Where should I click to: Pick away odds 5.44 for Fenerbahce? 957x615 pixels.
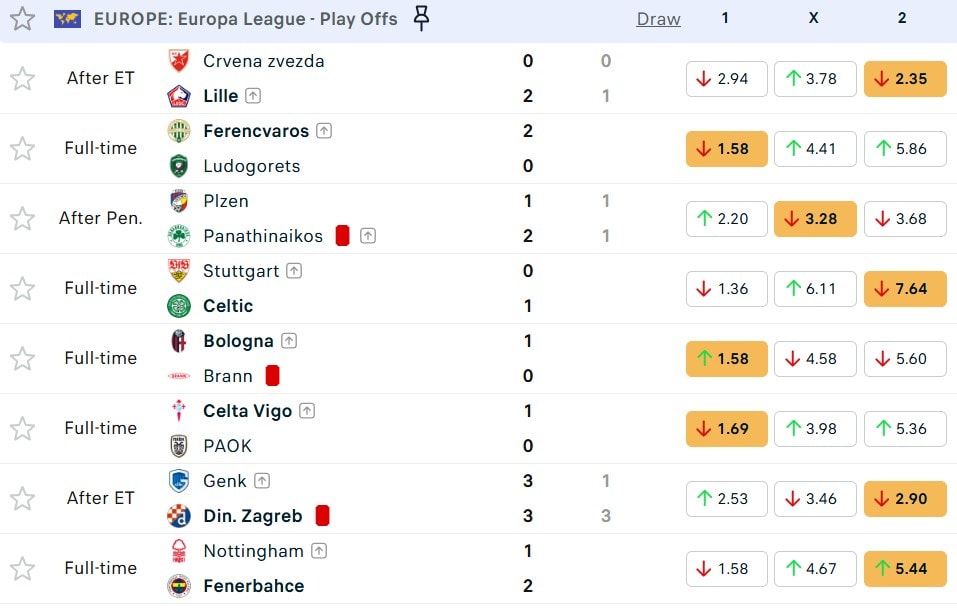click(x=904, y=569)
